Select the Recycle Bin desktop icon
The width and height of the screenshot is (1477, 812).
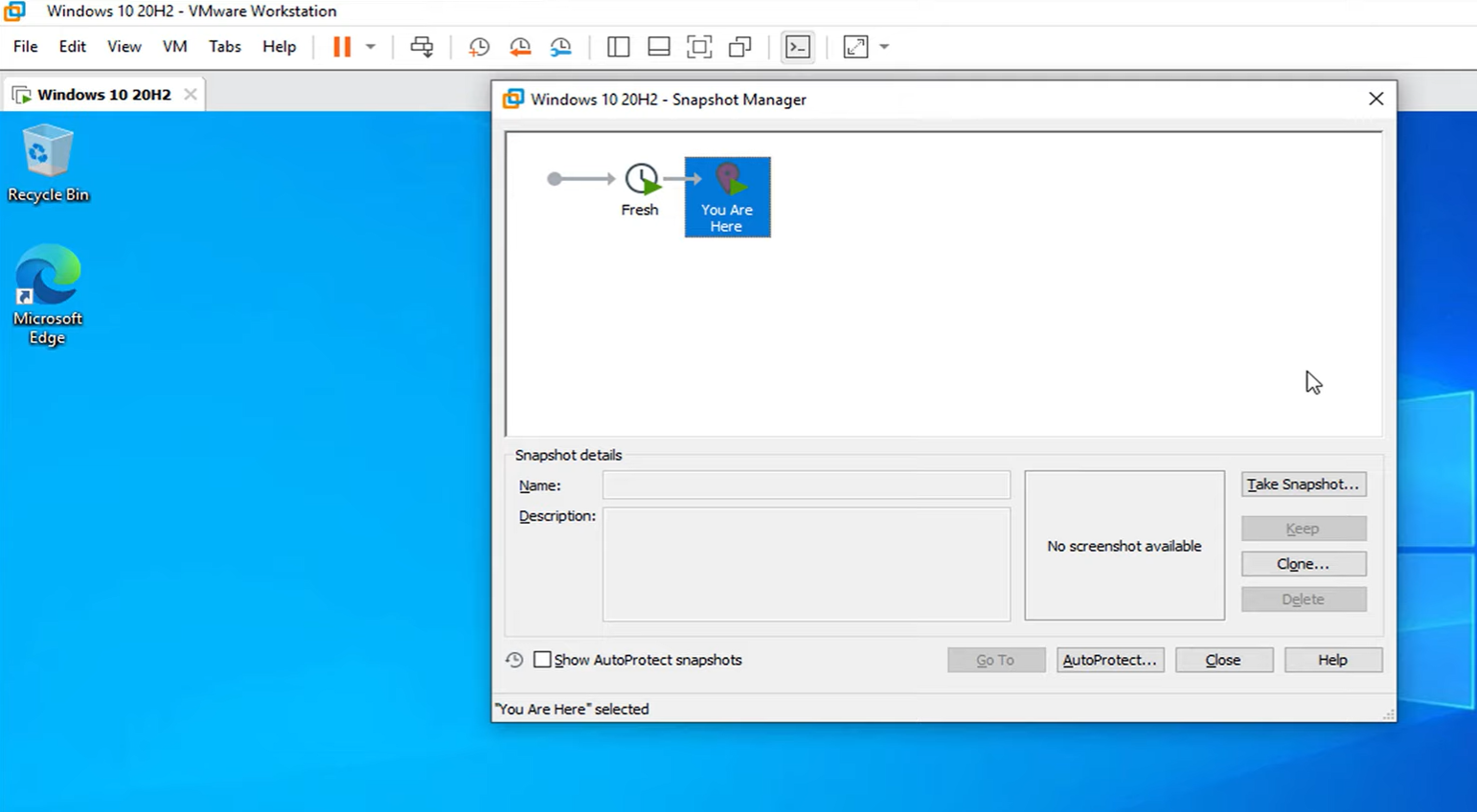48,163
